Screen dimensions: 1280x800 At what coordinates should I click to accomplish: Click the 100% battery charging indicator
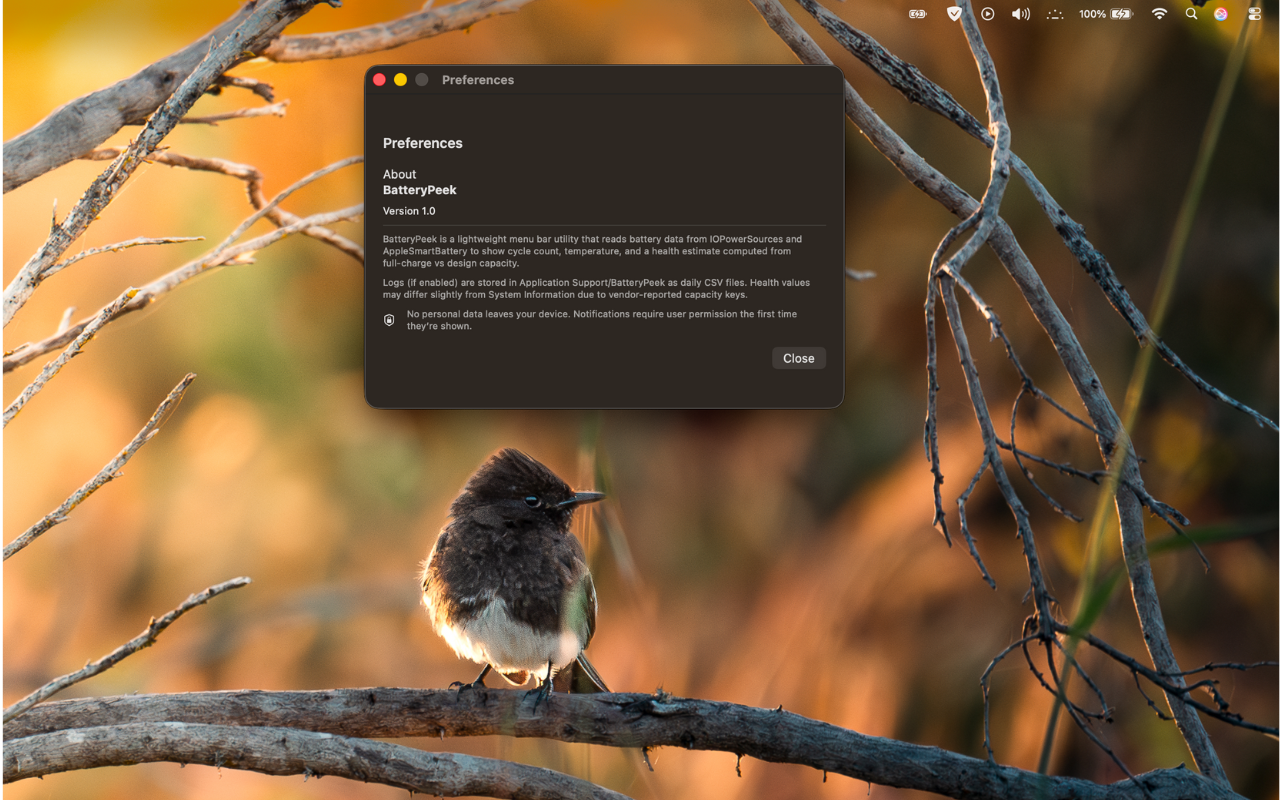tap(1105, 14)
